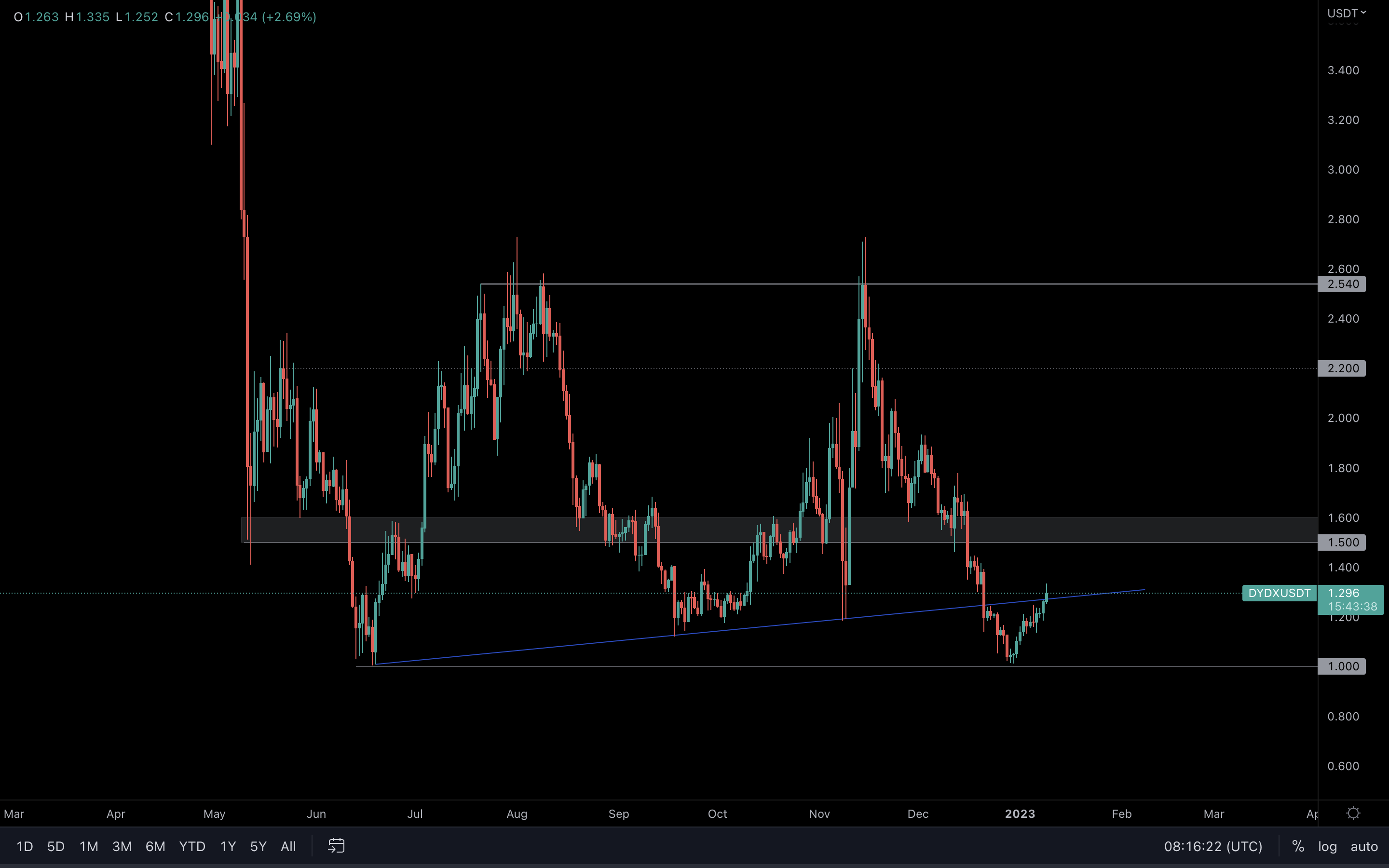Choose the YTD time range

point(191,846)
